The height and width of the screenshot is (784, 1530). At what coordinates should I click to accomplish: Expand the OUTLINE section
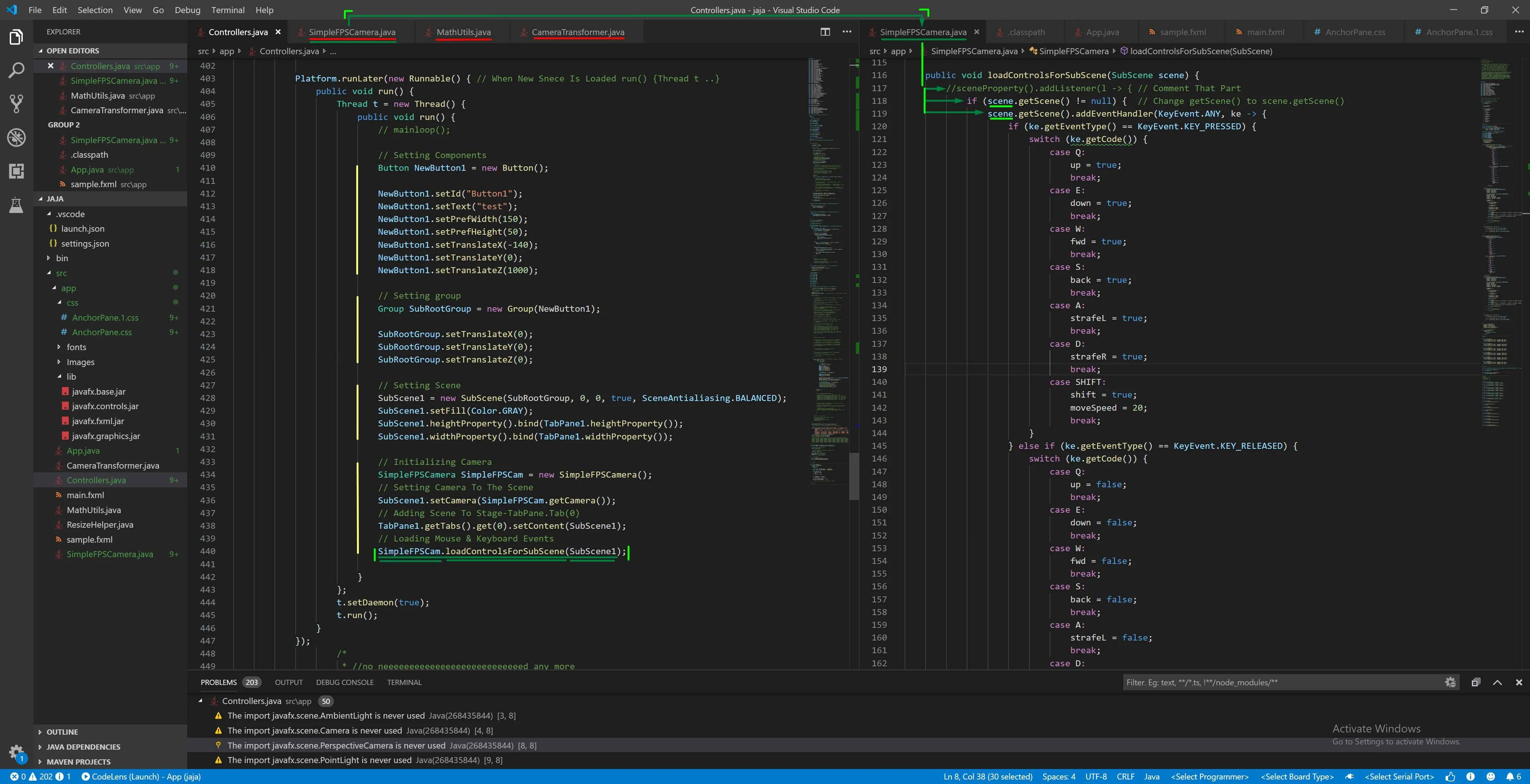pyautogui.click(x=62, y=732)
